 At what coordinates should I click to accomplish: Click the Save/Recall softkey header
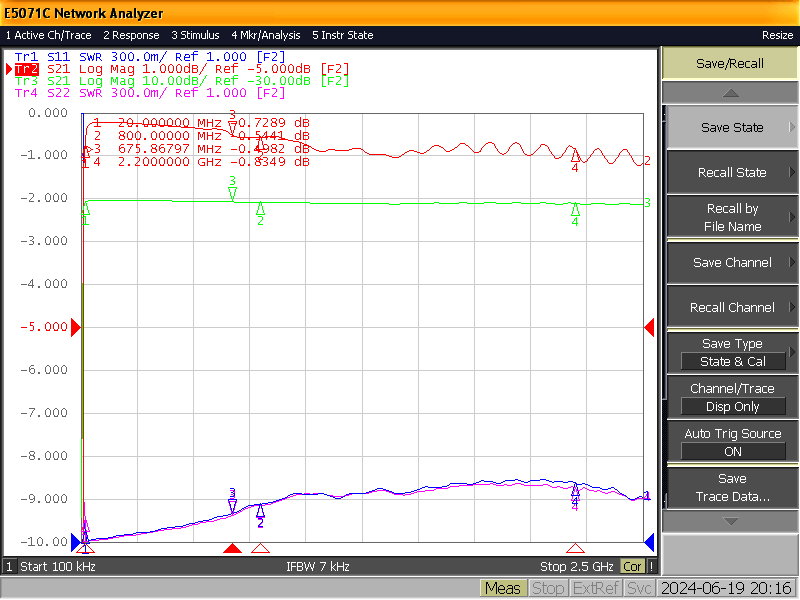pos(730,64)
